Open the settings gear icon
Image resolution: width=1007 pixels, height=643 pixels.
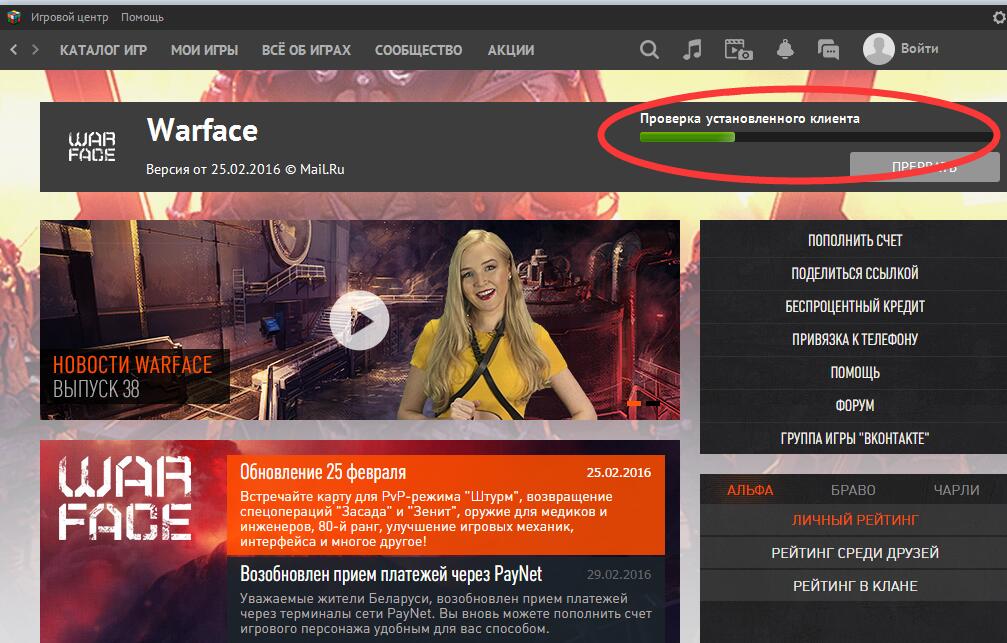point(999,17)
